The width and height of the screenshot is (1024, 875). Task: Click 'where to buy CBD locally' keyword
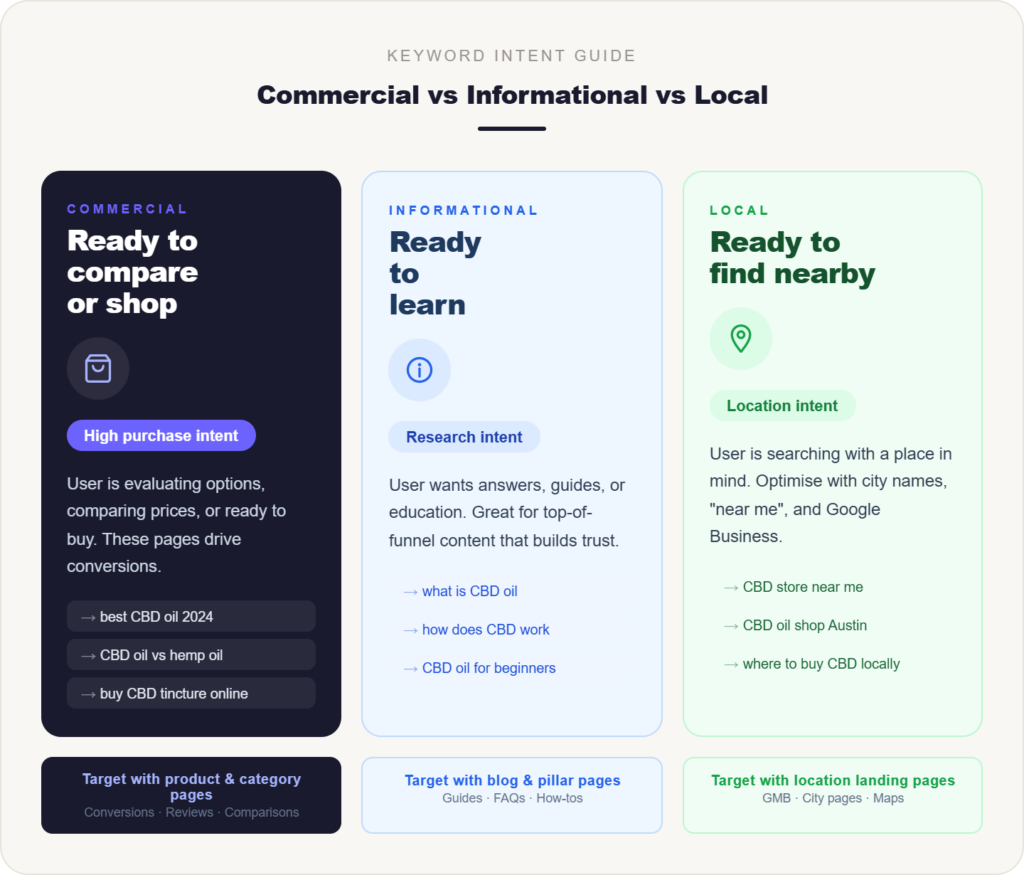[820, 664]
